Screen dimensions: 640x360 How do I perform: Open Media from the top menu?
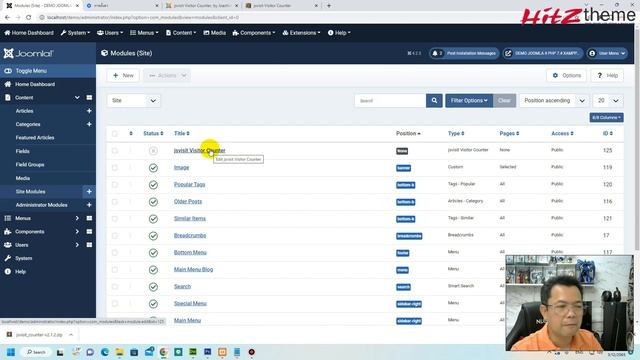[215, 33]
